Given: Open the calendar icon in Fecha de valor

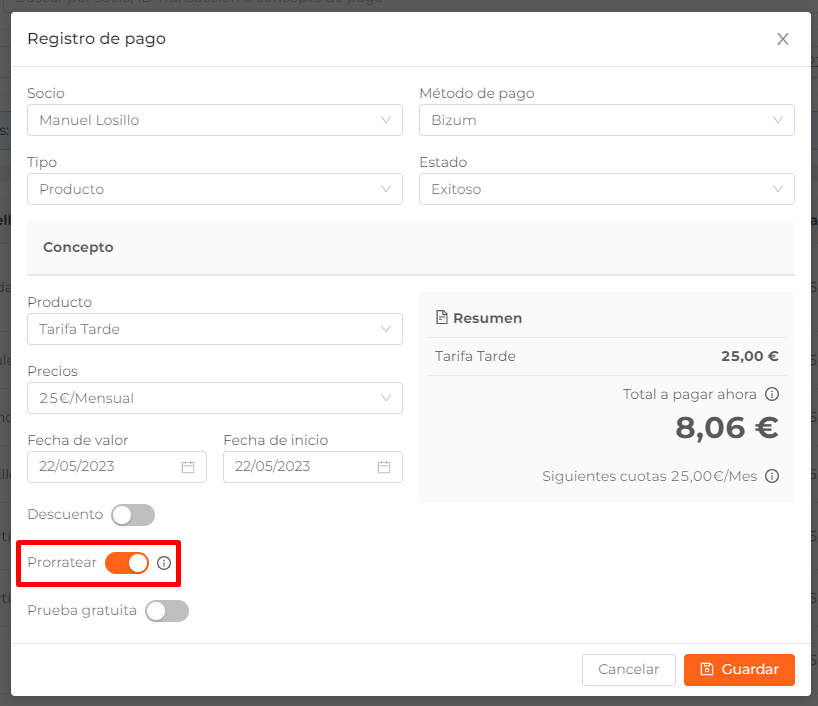Looking at the screenshot, I should [188, 467].
